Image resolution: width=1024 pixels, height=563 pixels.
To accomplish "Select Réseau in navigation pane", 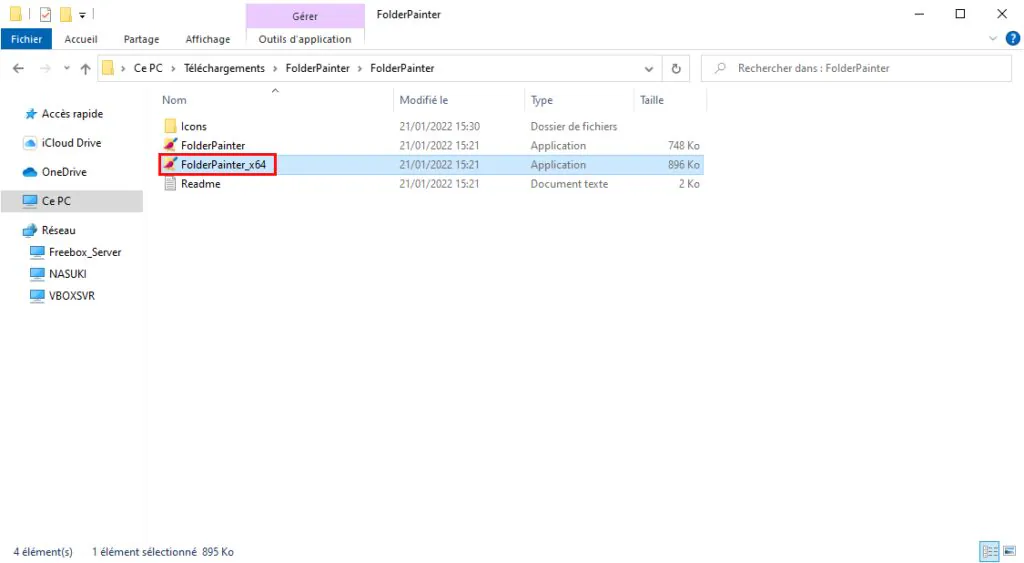I will pos(59,230).
